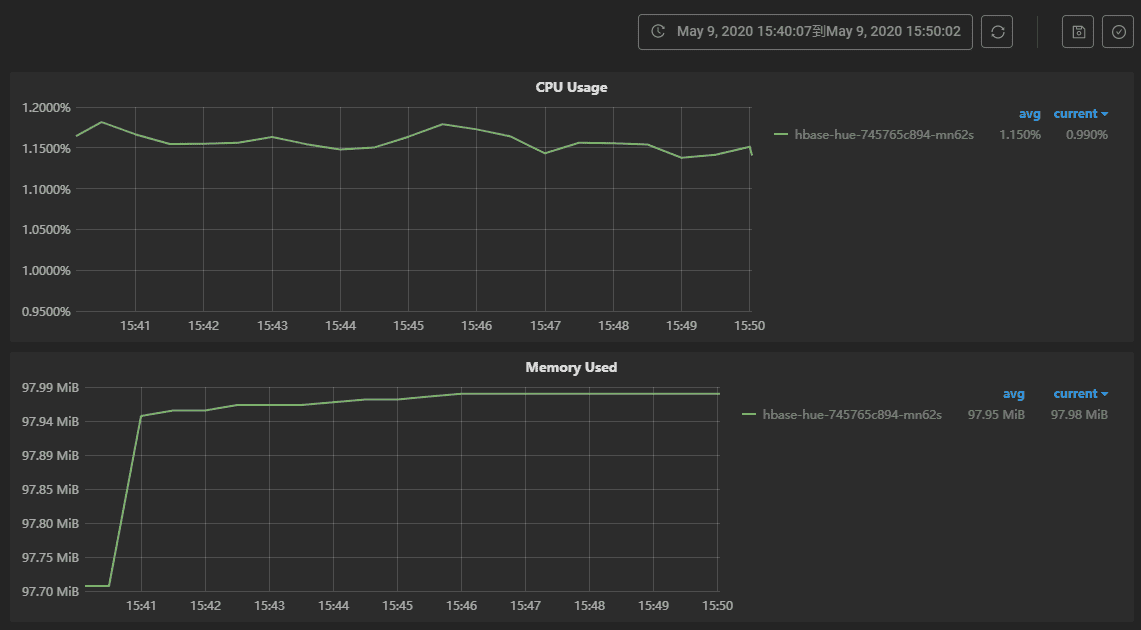Open the date range picker ending 15:50:02

[818, 32]
